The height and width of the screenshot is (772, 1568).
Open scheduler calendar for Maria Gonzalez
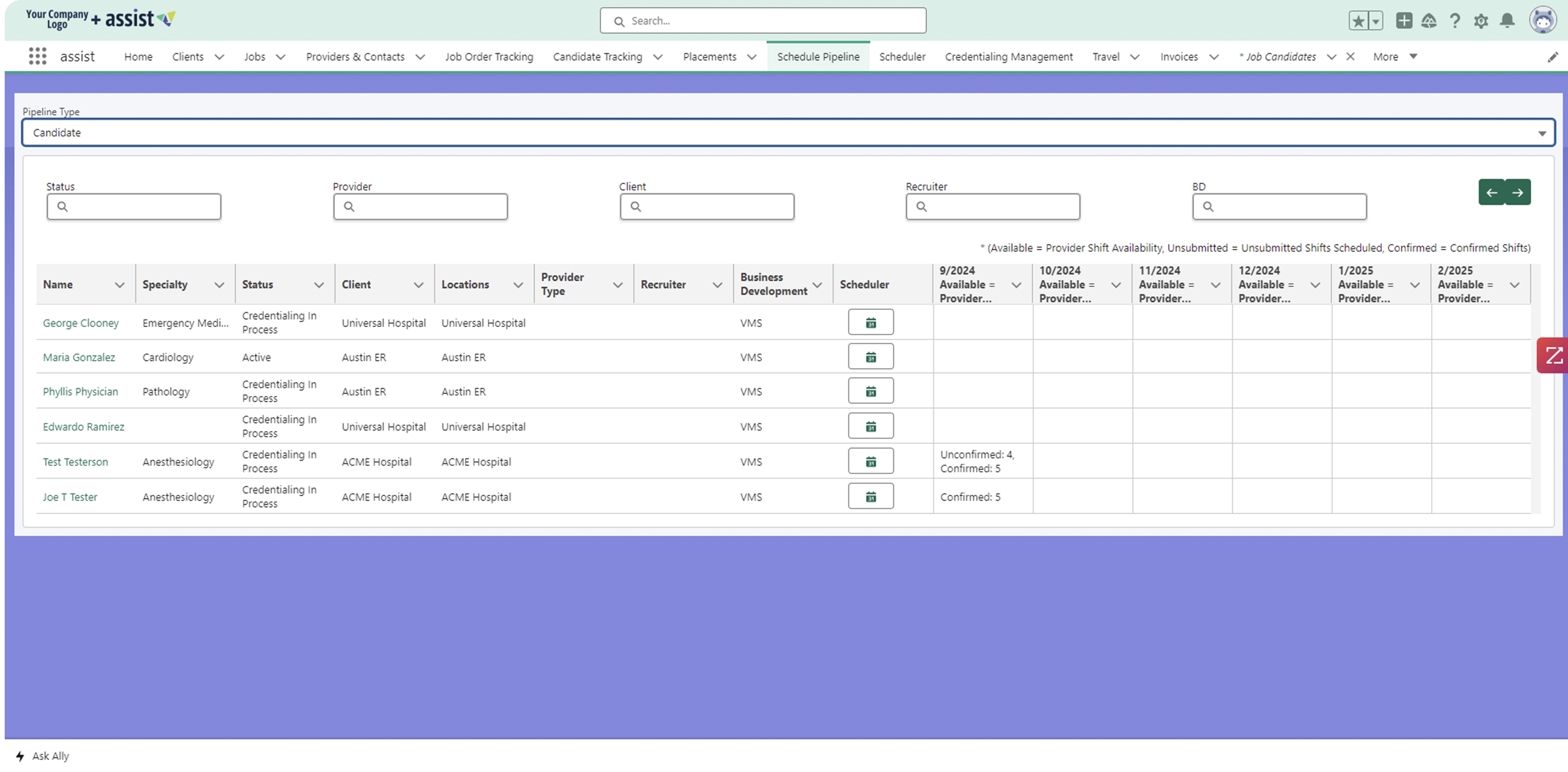871,357
